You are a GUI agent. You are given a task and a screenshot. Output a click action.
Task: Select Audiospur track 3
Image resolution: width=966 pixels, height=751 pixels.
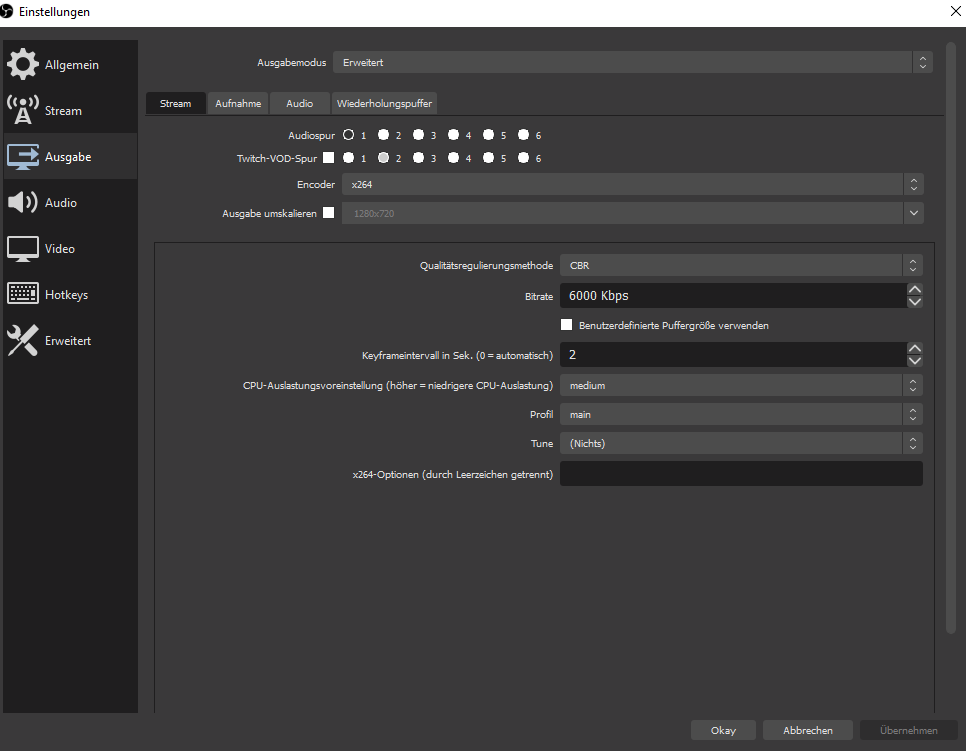(418, 134)
